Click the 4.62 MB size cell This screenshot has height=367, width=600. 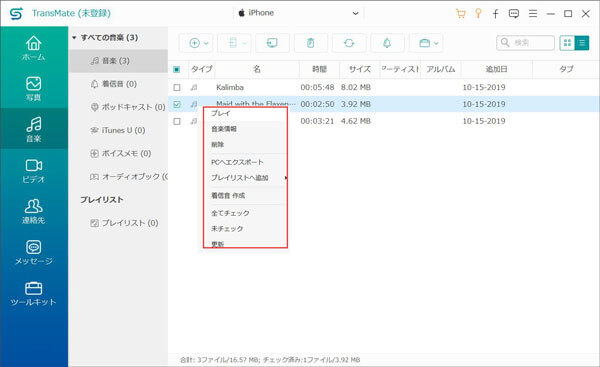(356, 121)
